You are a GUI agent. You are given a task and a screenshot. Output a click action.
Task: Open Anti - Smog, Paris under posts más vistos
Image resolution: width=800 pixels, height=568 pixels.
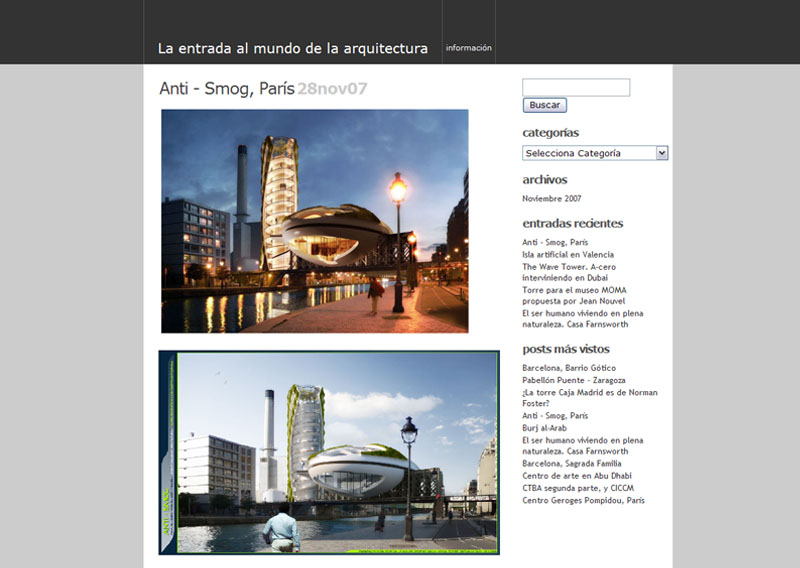click(x=555, y=415)
